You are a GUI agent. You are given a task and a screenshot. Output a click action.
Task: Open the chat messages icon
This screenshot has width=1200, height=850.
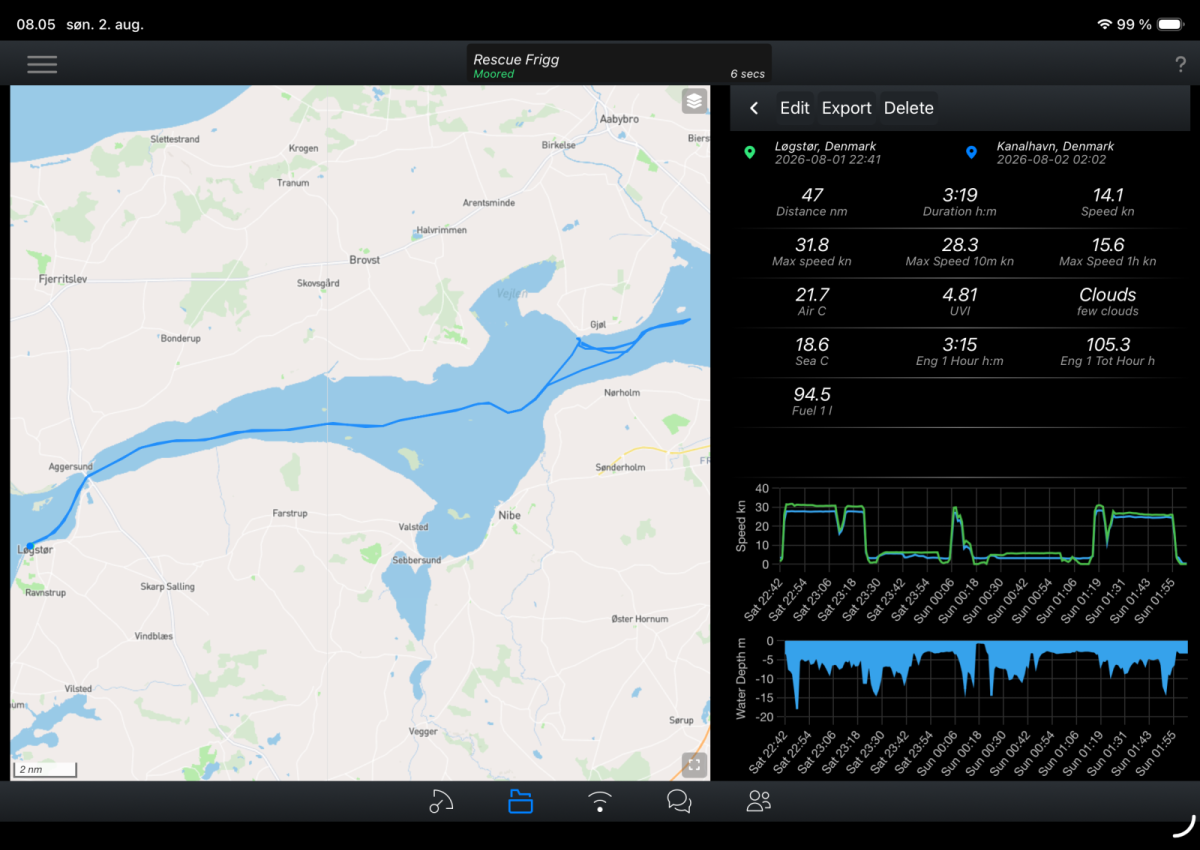pyautogui.click(x=679, y=801)
